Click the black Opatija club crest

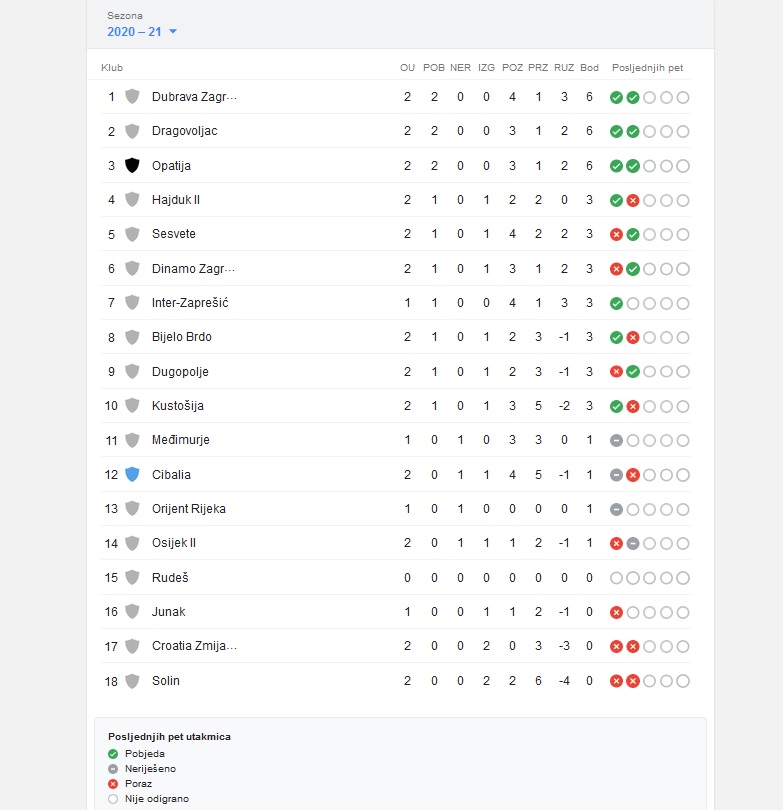click(132, 165)
